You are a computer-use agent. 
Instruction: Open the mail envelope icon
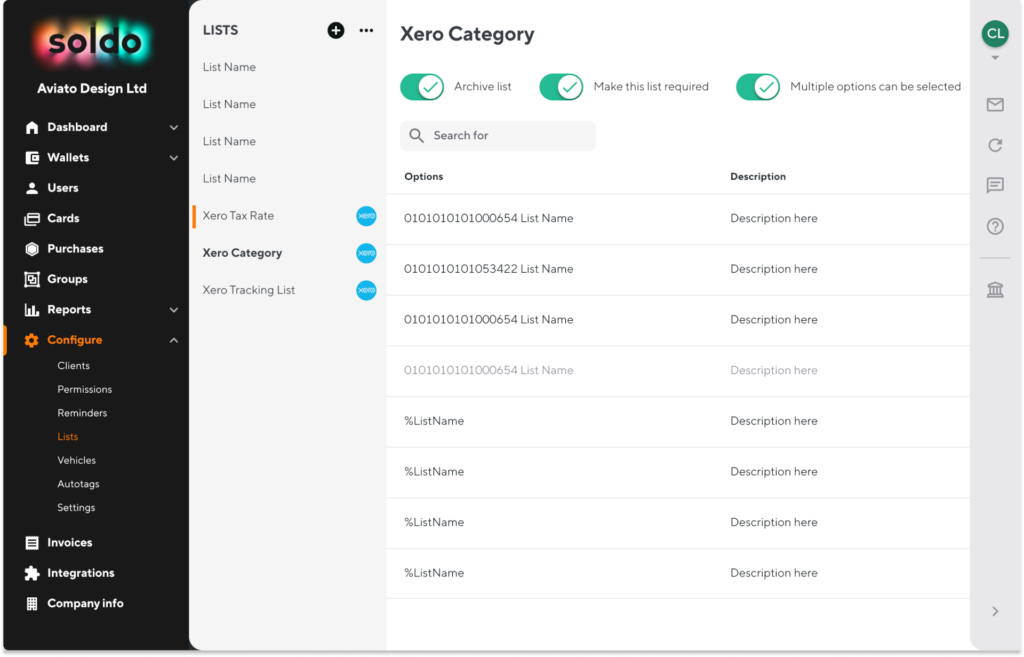point(995,104)
